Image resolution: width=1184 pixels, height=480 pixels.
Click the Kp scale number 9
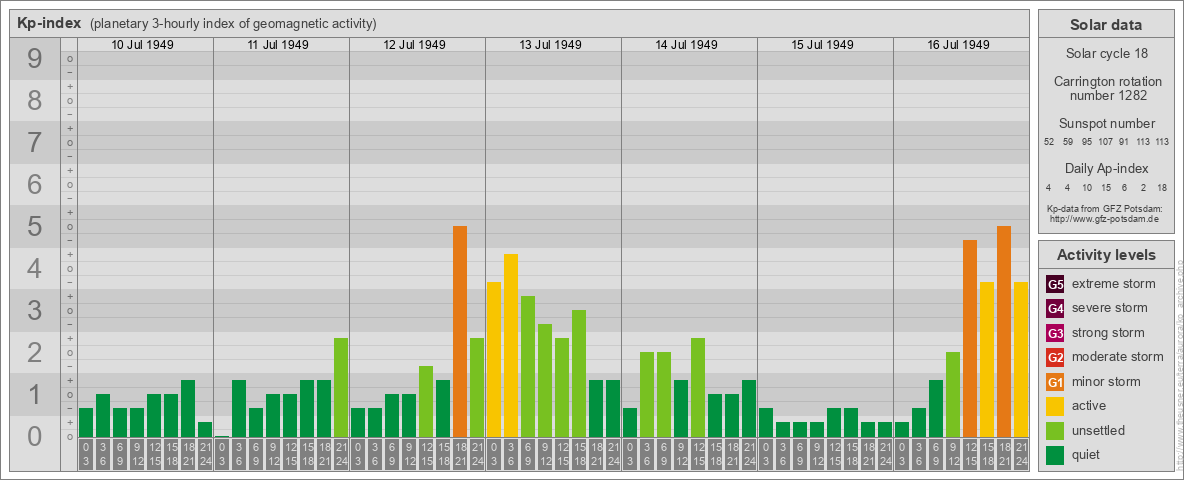(34, 59)
